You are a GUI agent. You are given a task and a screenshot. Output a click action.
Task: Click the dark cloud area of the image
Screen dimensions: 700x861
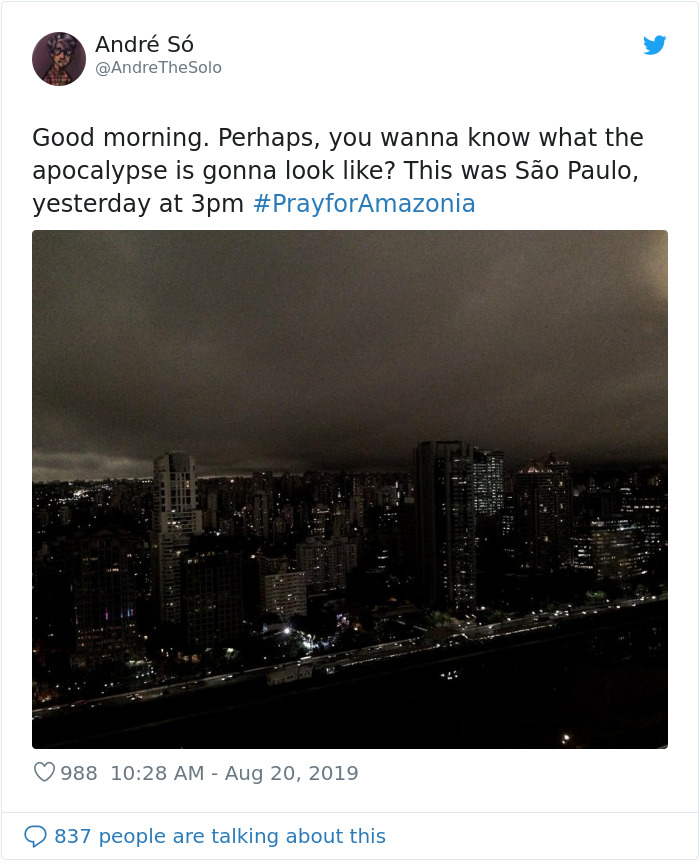350,320
